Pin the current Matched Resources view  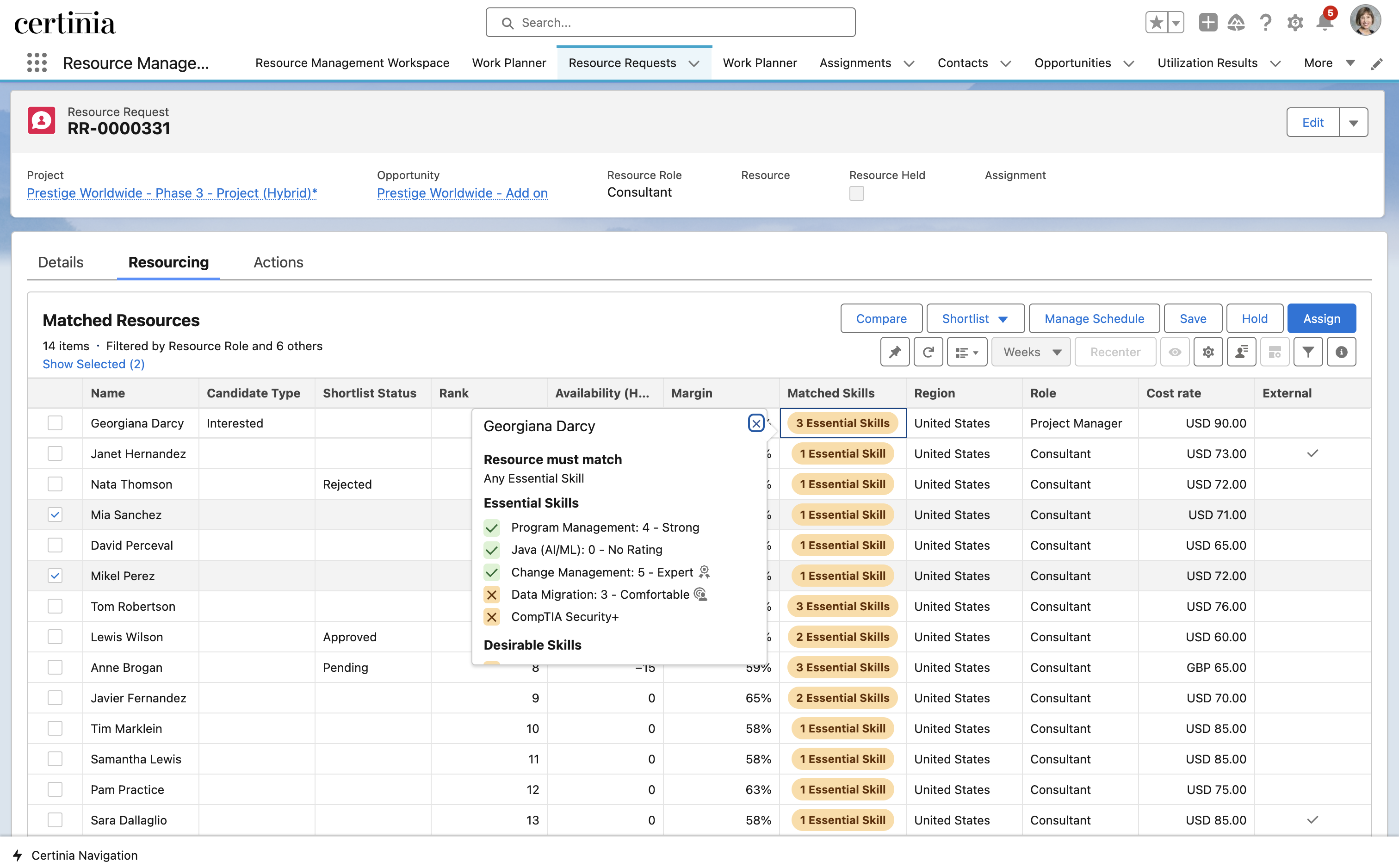895,351
